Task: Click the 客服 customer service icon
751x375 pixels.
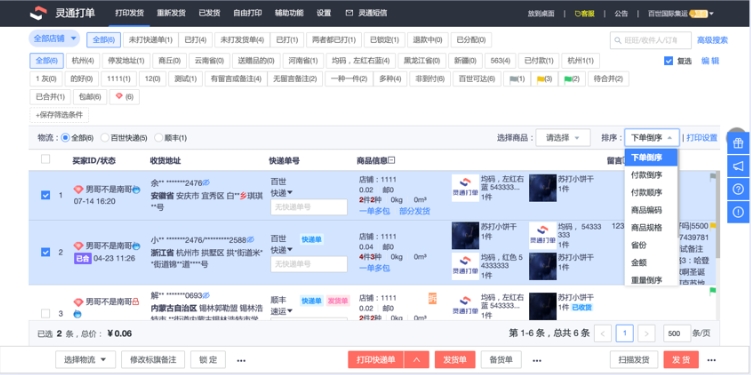Action: tap(578, 14)
